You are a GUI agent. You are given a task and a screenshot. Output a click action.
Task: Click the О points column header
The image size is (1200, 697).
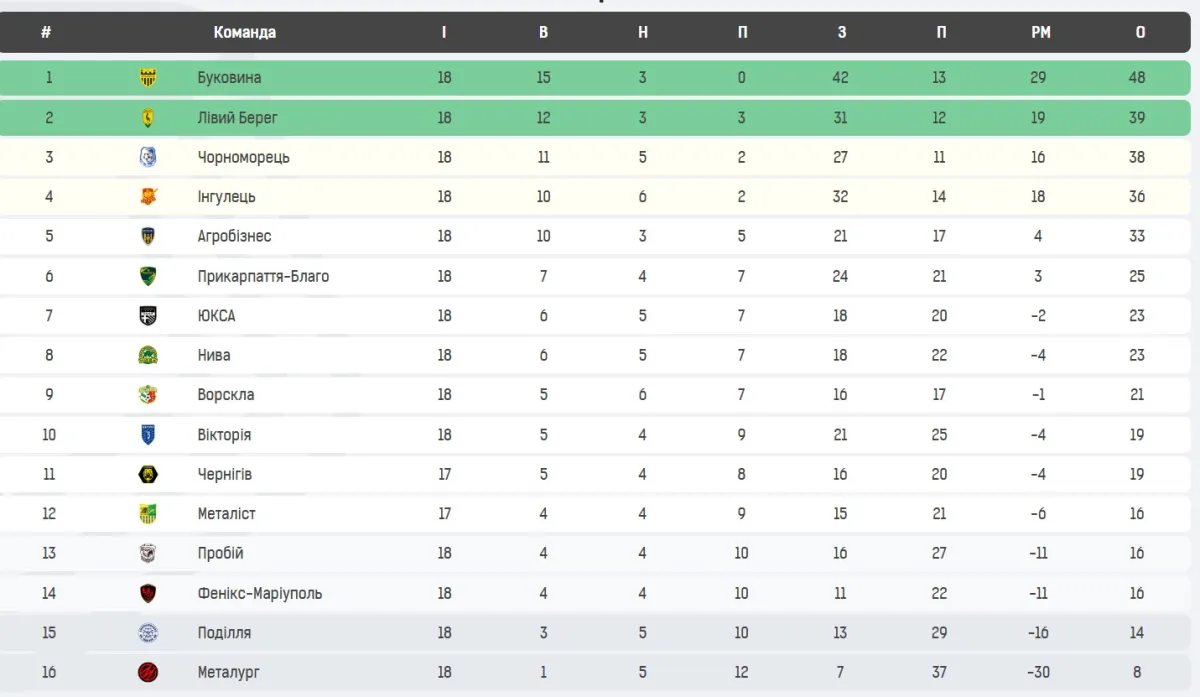[1140, 32]
